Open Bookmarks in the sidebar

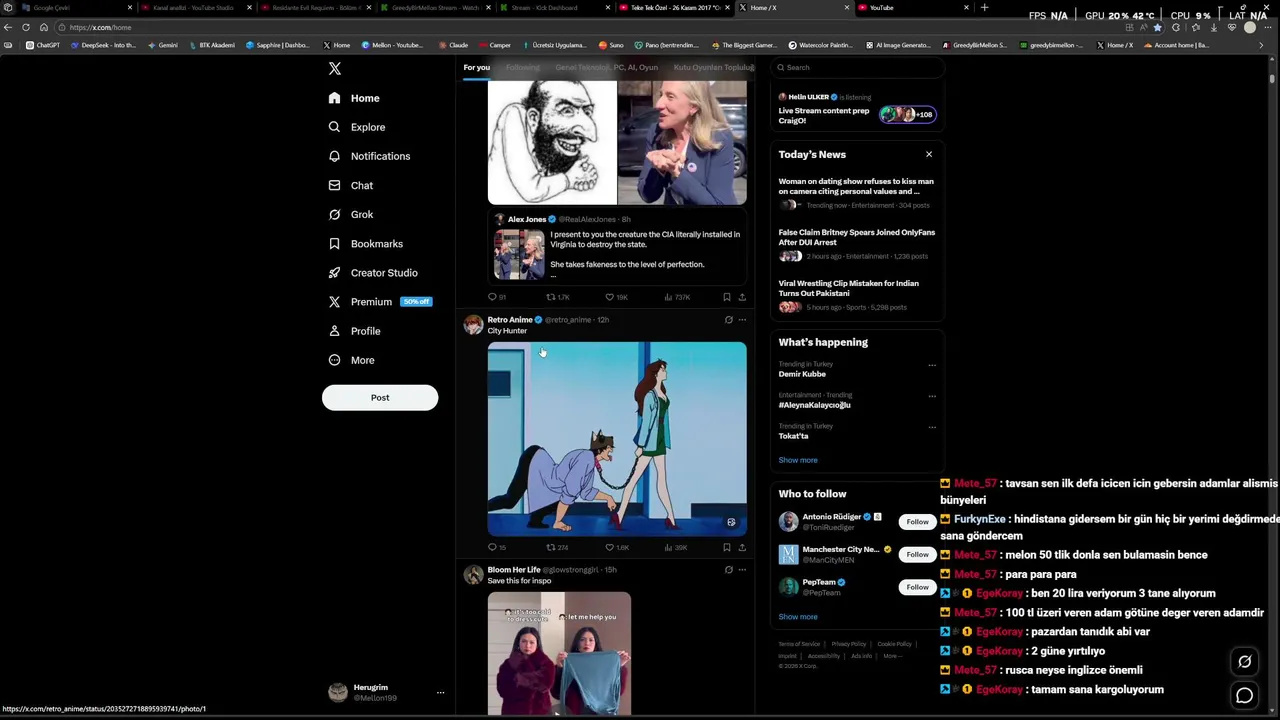(366, 243)
